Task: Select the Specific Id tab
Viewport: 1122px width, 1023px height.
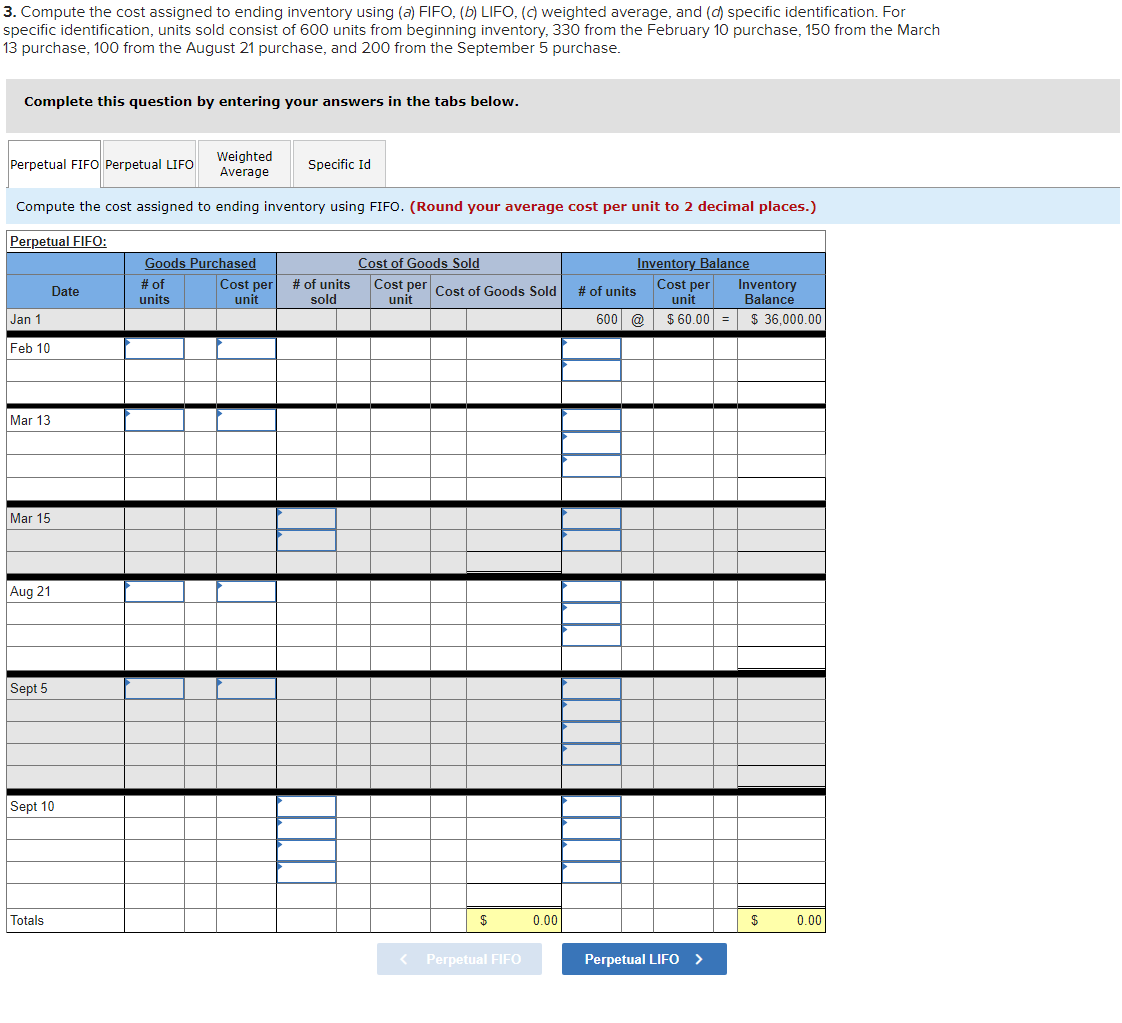Action: (x=339, y=164)
